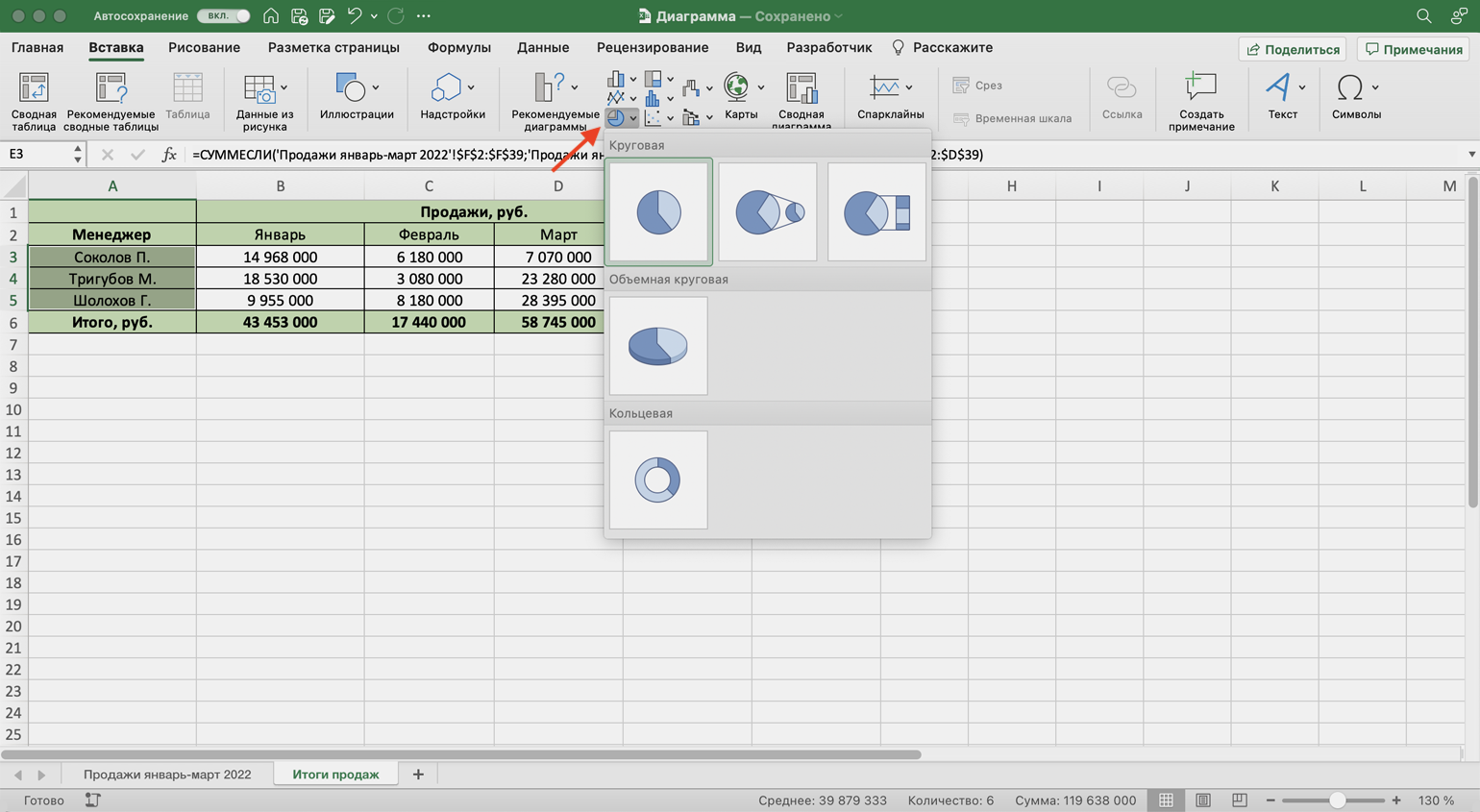Screen dimensions: 1480x812
Task: Open the Формулы ribbon tab
Action: pos(458,47)
